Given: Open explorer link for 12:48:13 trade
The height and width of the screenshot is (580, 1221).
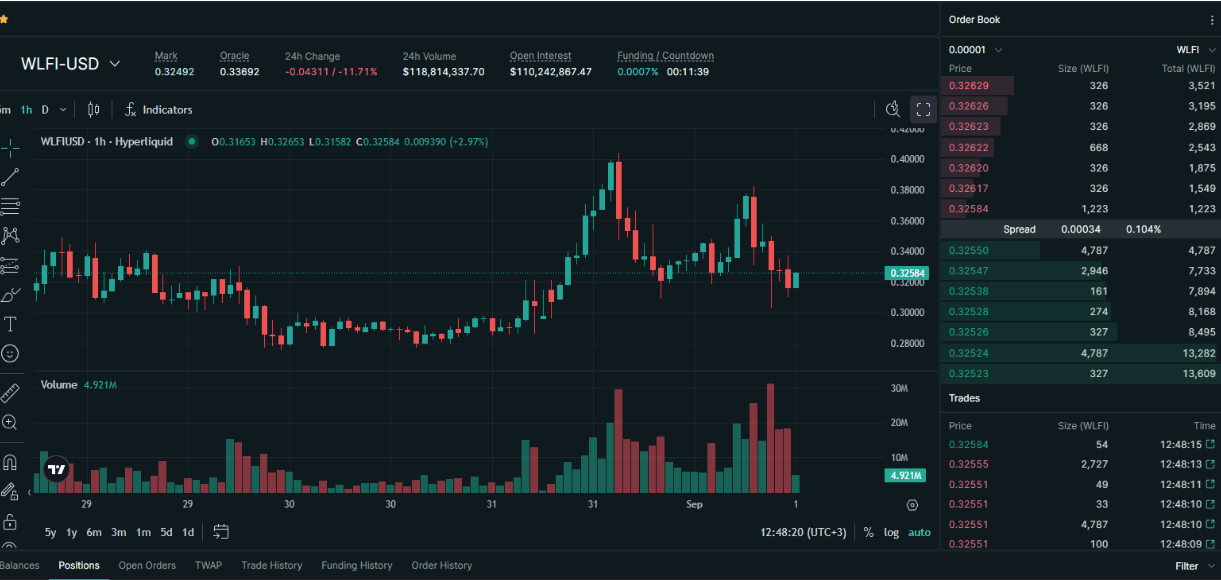Looking at the screenshot, I should tap(1210, 464).
